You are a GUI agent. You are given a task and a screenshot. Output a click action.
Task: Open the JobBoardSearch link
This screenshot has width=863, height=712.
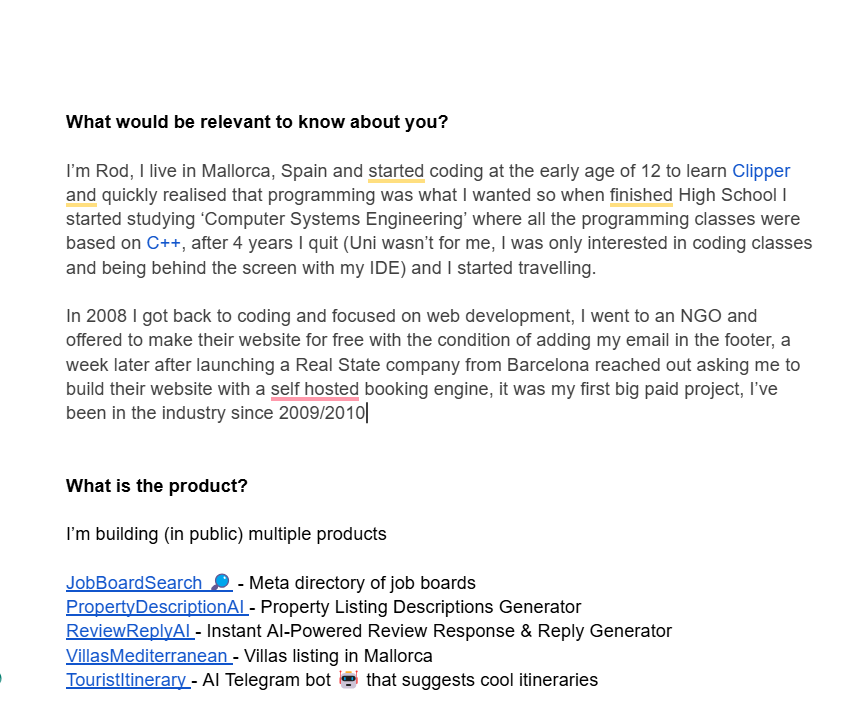133,583
